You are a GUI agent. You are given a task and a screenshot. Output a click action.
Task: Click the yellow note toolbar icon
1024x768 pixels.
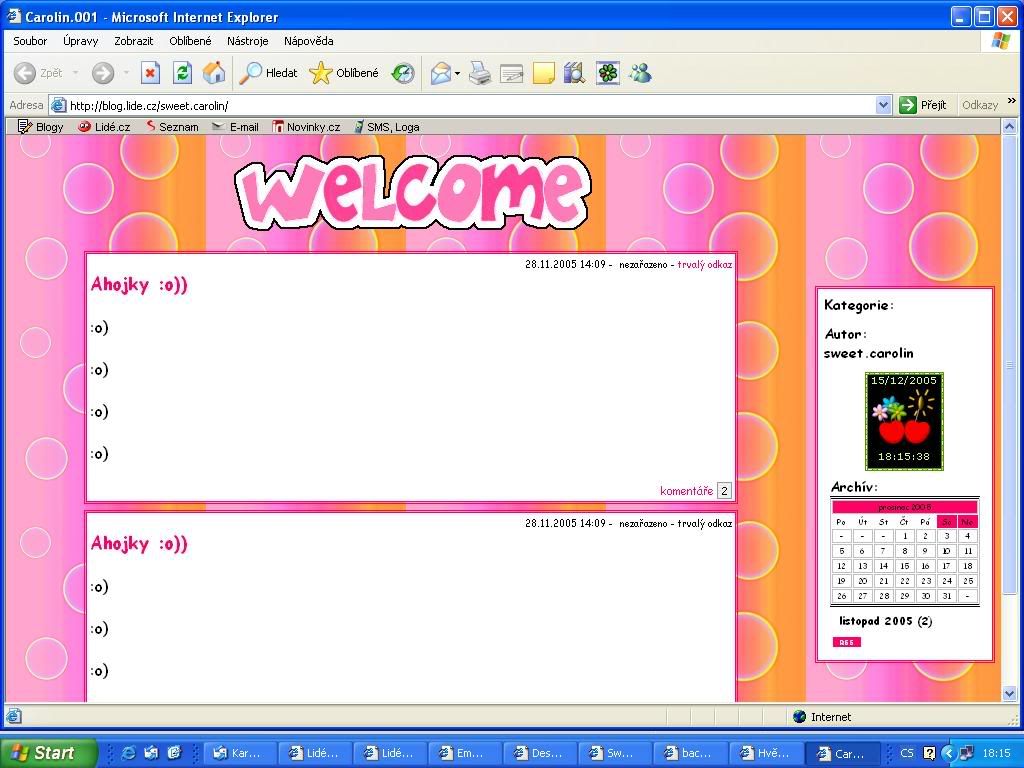pyautogui.click(x=543, y=73)
